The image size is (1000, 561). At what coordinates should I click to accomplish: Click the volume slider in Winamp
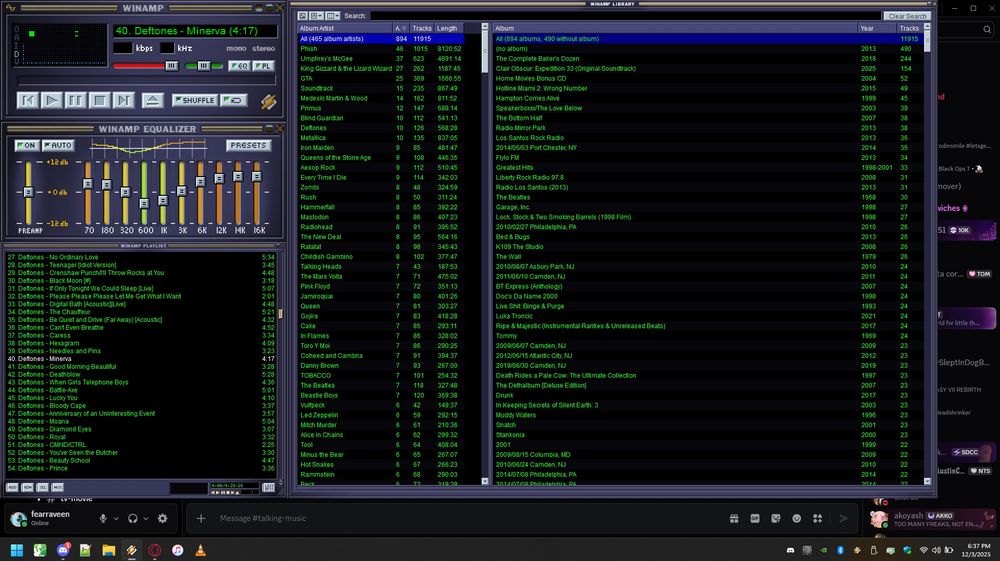(x=145, y=66)
